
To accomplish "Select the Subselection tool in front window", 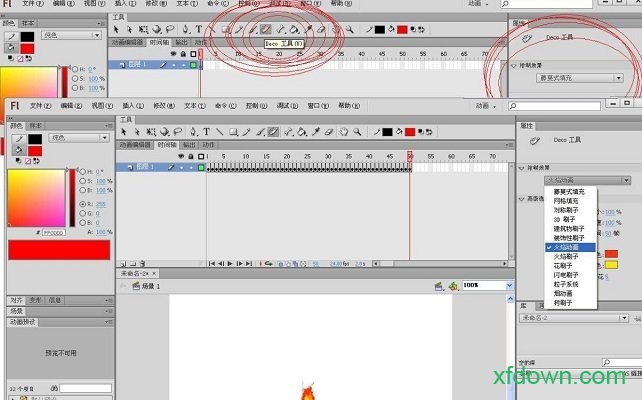I will [x=137, y=131].
